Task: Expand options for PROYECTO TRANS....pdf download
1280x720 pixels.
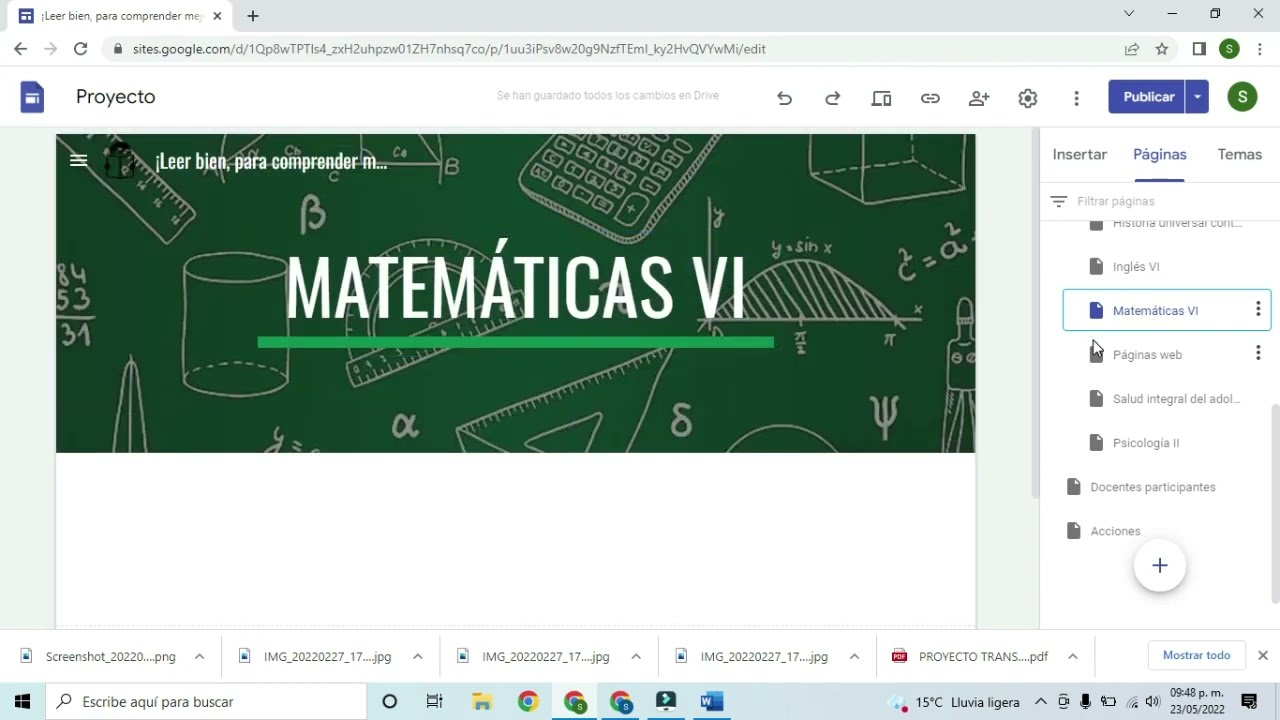Action: pyautogui.click(x=1072, y=657)
